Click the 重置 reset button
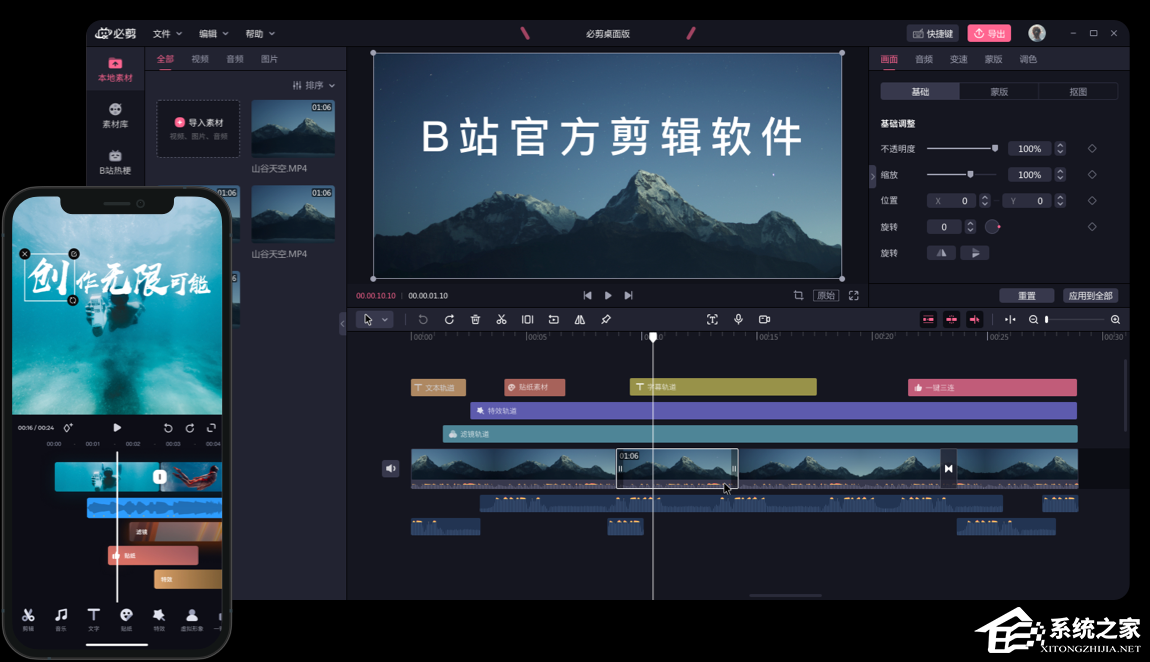This screenshot has width=1150, height=662. click(x=1027, y=295)
